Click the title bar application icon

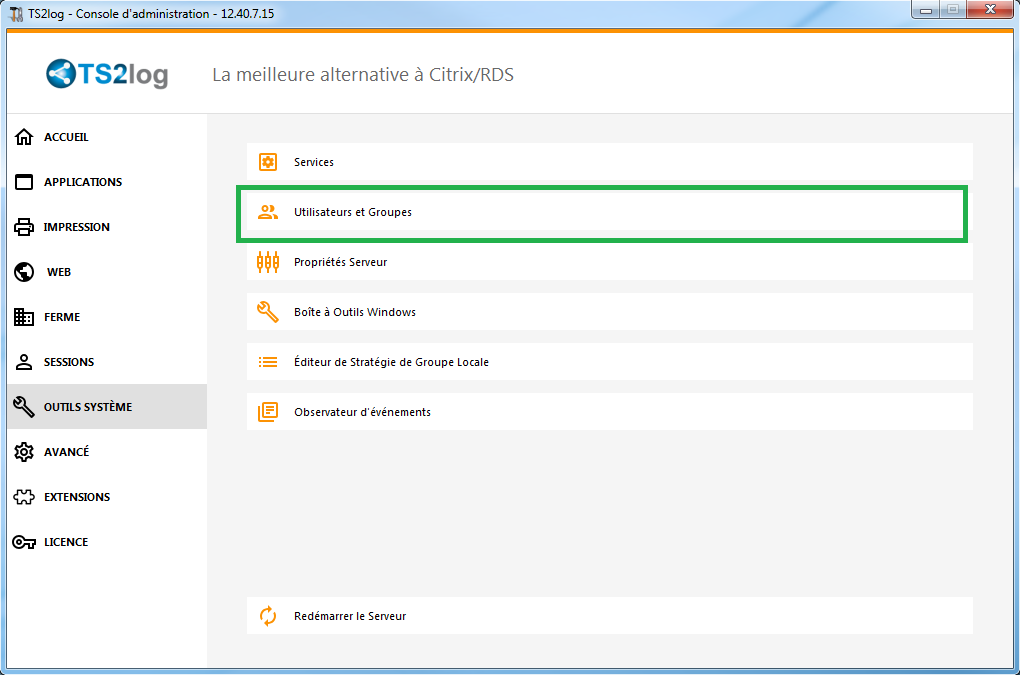pos(16,14)
